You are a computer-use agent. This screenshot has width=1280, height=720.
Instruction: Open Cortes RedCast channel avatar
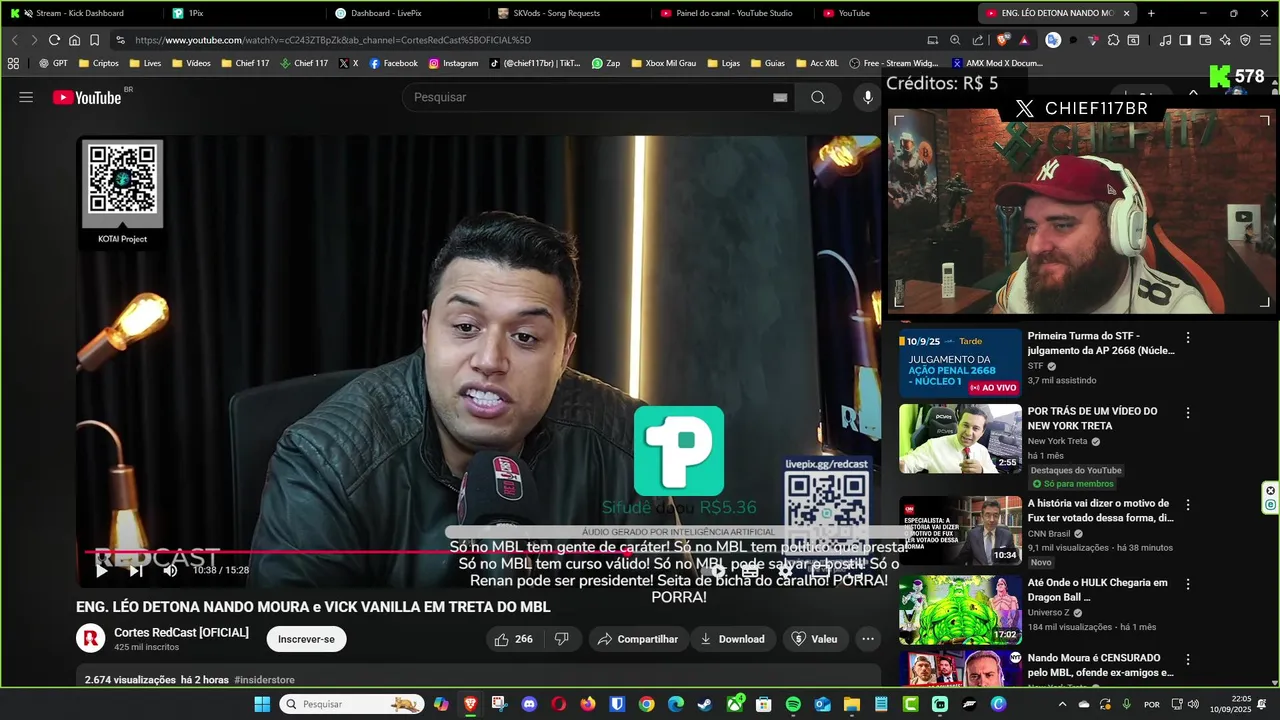tap(91, 638)
